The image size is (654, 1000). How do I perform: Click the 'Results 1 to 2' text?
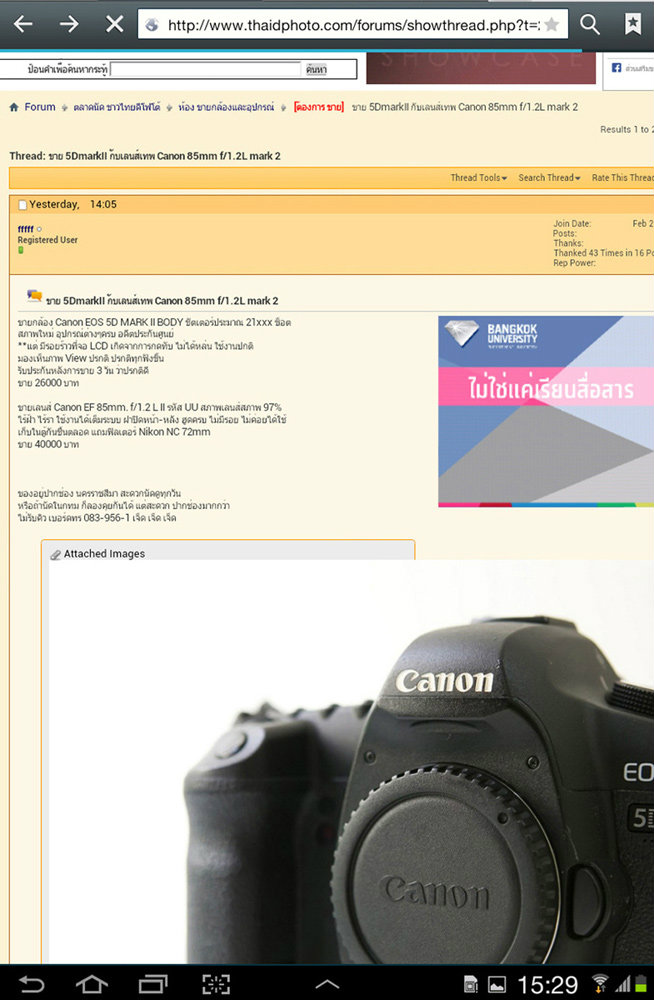point(627,129)
